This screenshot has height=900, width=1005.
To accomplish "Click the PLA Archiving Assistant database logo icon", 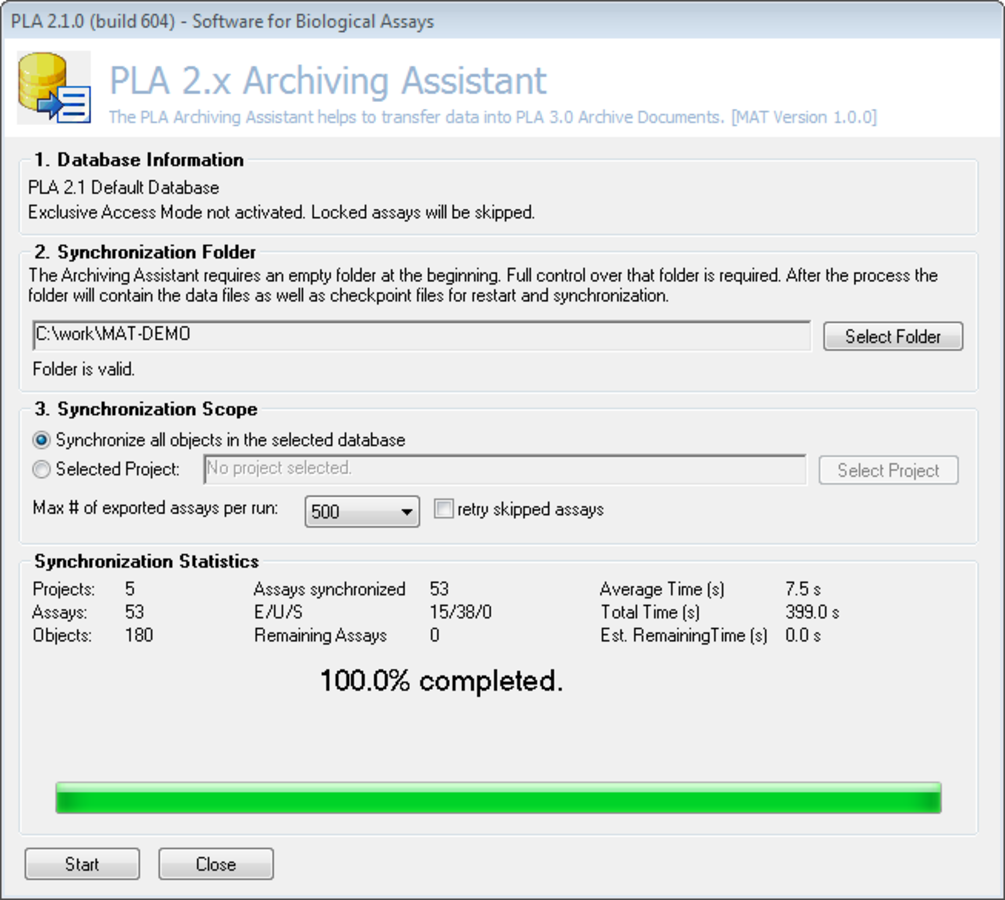I will click(53, 87).
